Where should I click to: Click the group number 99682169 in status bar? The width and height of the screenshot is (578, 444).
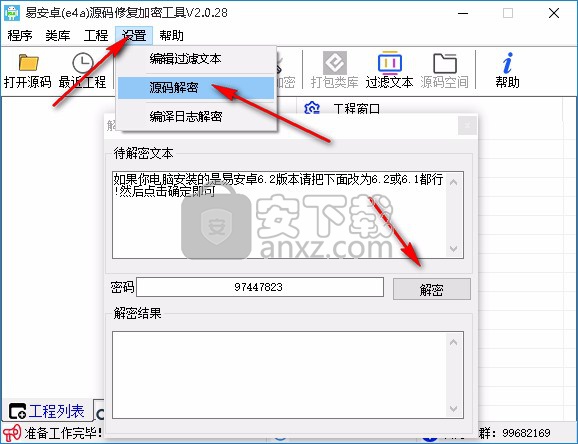point(526,433)
